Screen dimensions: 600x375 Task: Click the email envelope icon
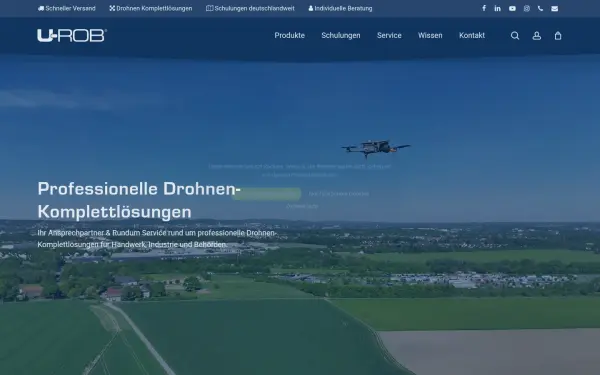[554, 8]
